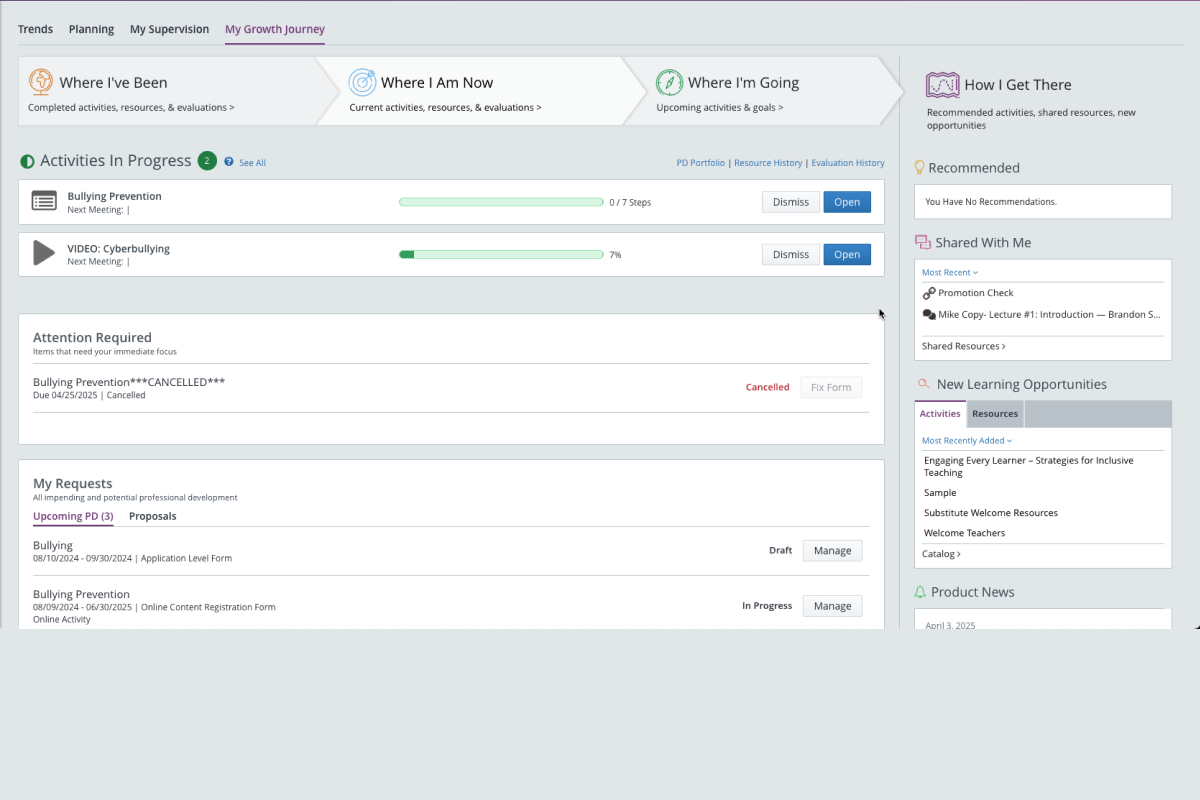Switch to the Resources tab
The width and height of the screenshot is (1200, 800).
pyautogui.click(x=995, y=413)
